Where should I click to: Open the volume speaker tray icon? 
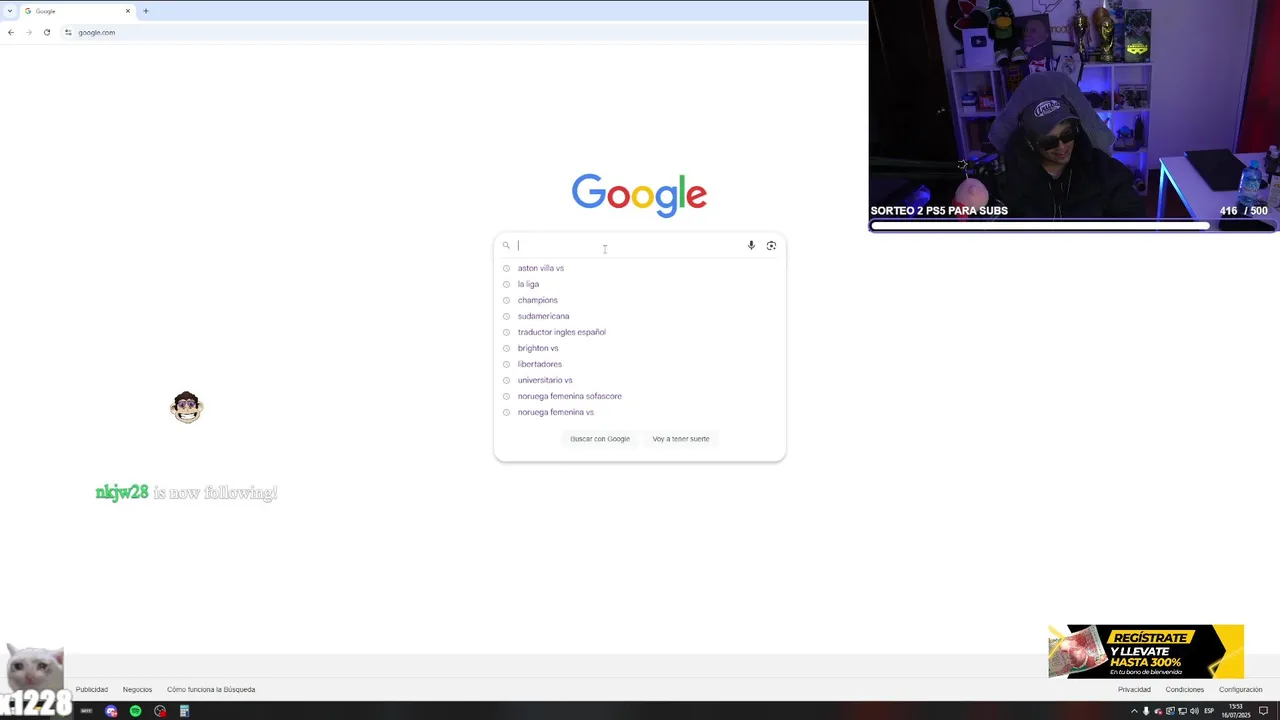[1194, 711]
